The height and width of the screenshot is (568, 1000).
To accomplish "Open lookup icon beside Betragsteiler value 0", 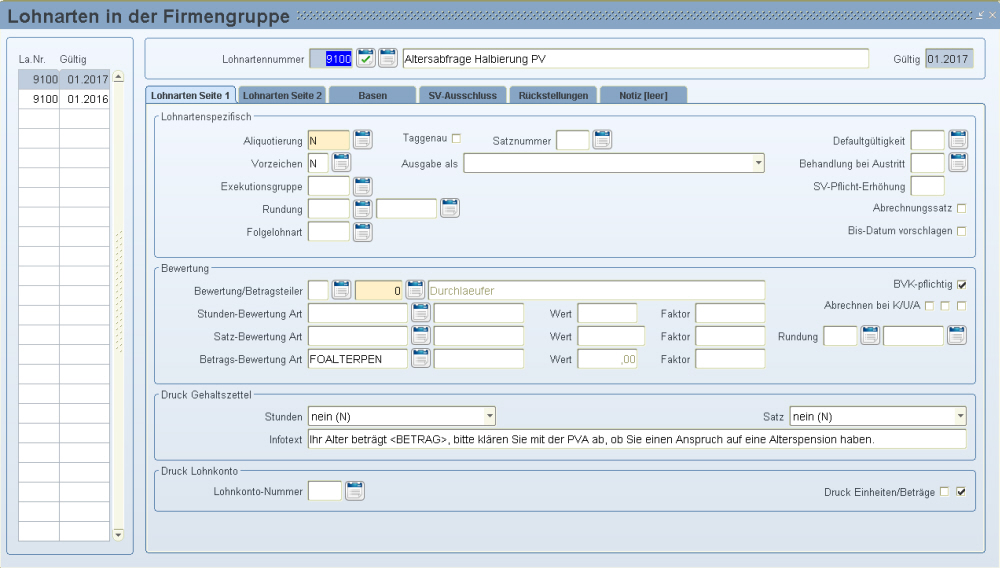I will [415, 290].
